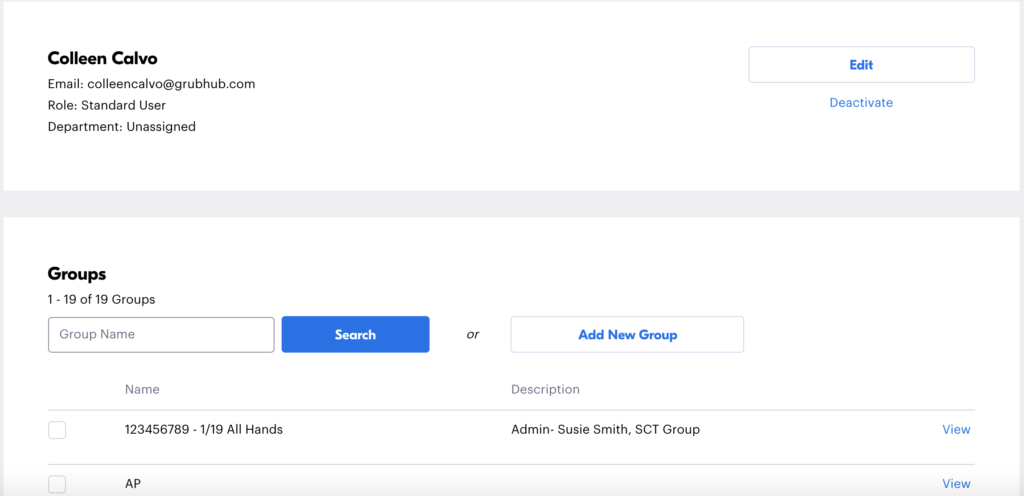1024x496 pixels.
Task: Click the Role: Standard User line
Action: click(x=106, y=105)
